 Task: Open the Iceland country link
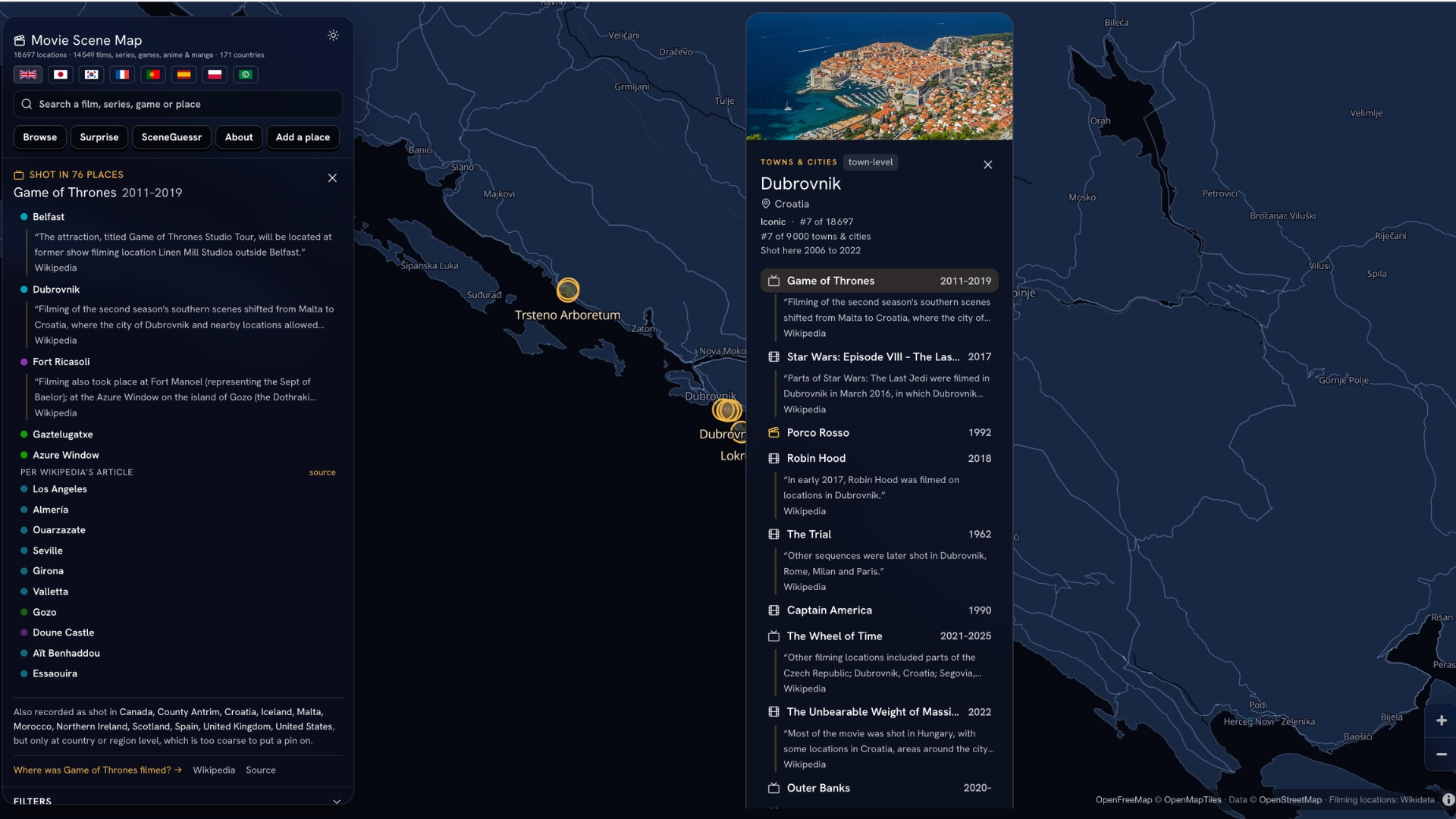coord(276,712)
